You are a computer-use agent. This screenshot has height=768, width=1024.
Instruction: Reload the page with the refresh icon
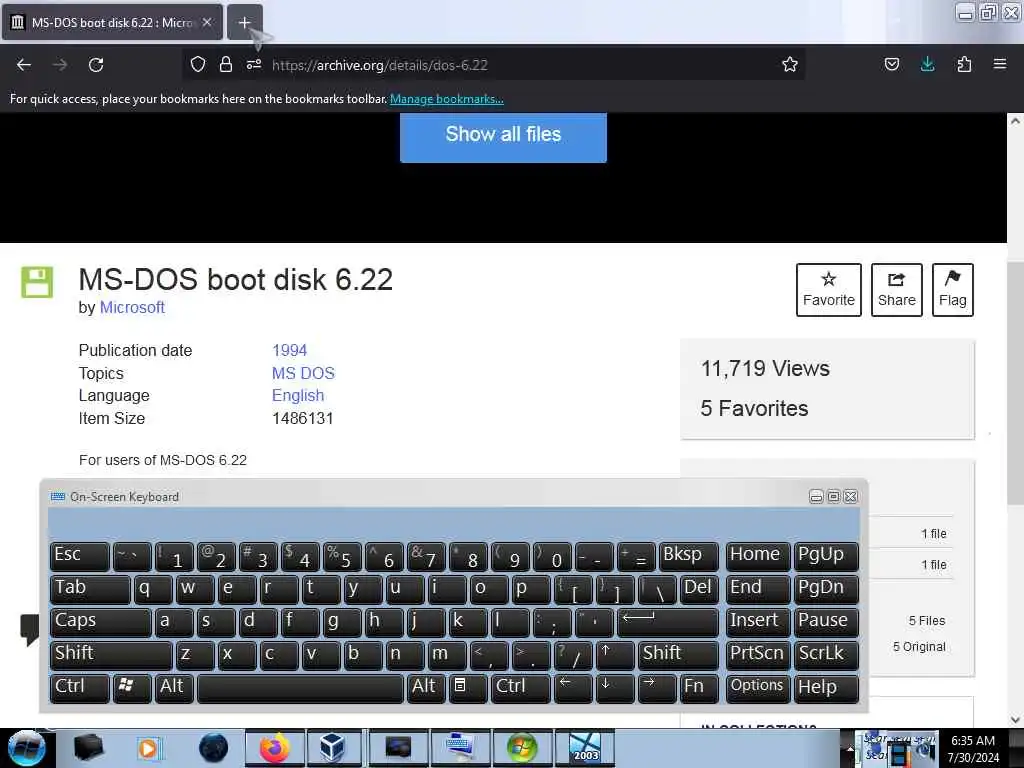click(x=96, y=65)
